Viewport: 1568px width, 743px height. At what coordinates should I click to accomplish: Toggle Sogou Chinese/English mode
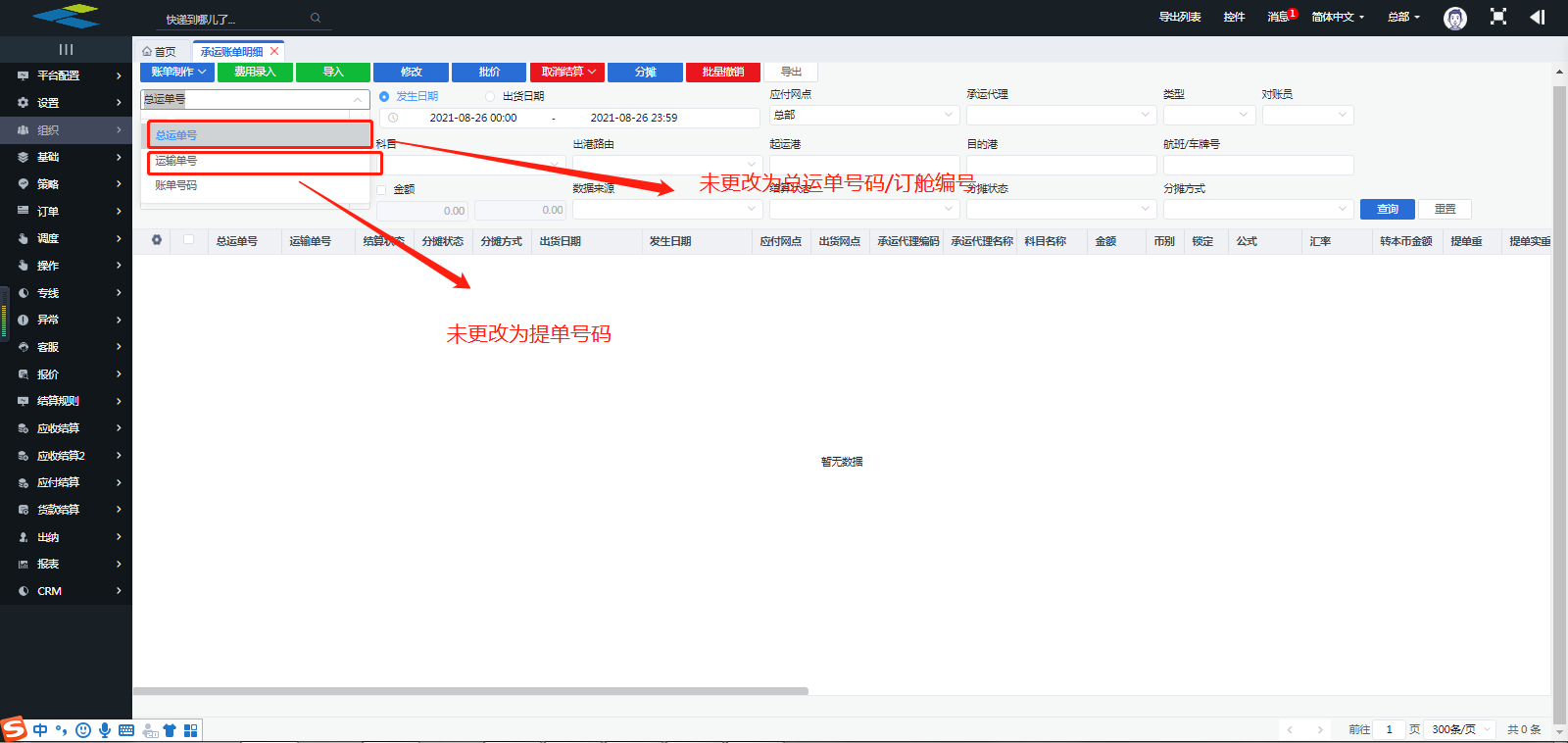tap(40, 730)
